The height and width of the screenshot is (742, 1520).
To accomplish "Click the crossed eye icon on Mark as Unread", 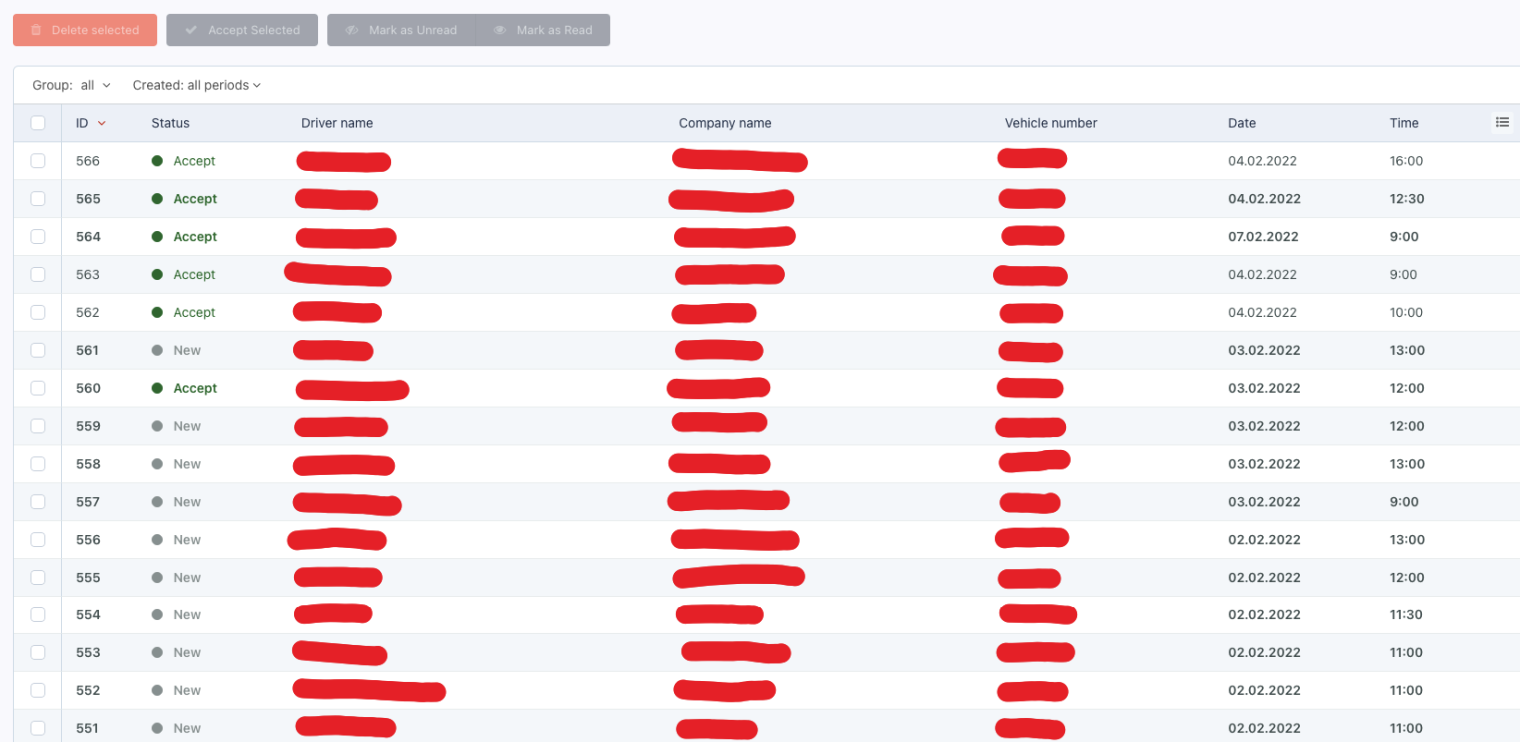I will 352,30.
